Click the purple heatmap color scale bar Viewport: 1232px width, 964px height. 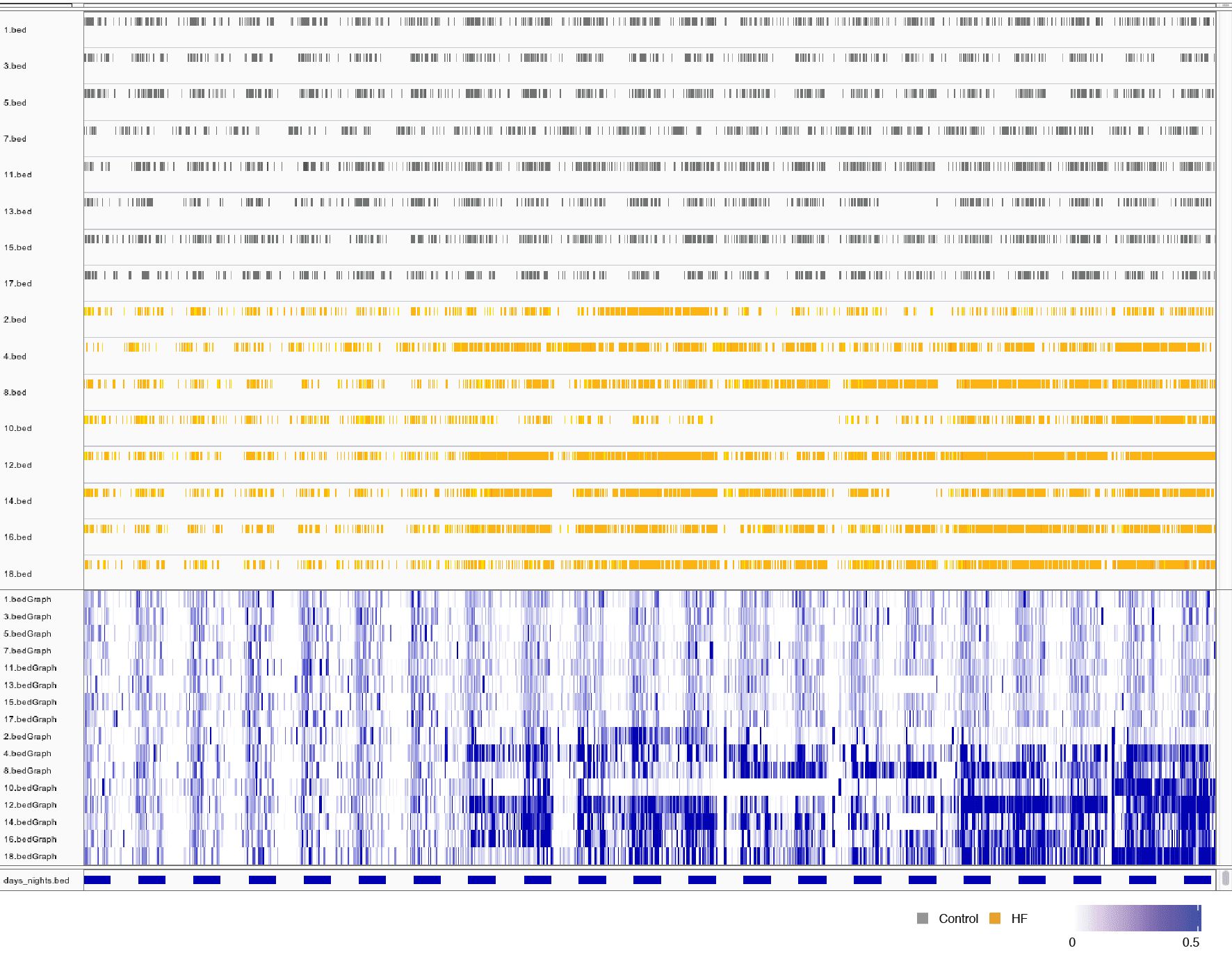pyautogui.click(x=1138, y=918)
